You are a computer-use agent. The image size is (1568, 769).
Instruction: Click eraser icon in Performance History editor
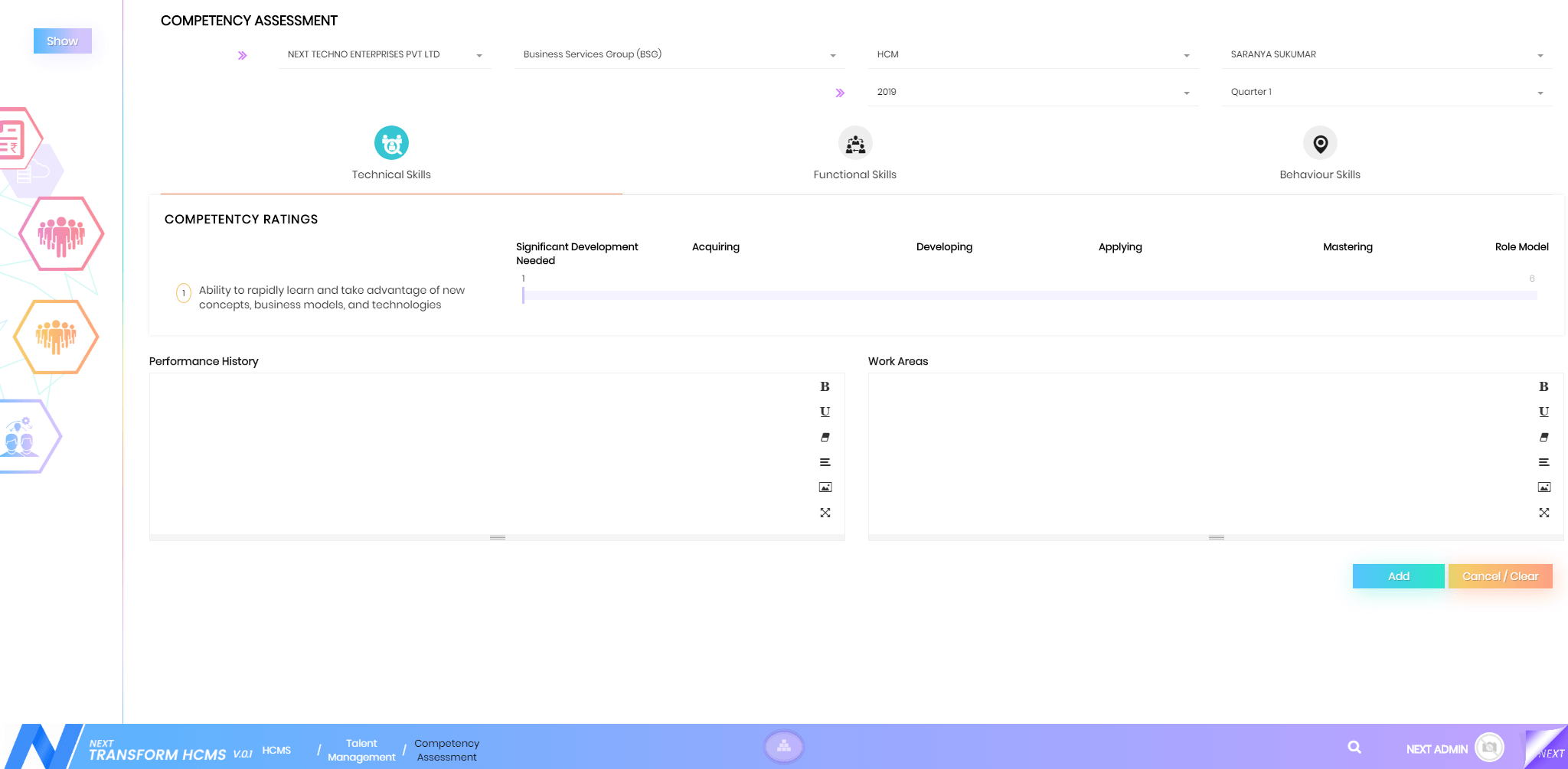click(x=825, y=437)
